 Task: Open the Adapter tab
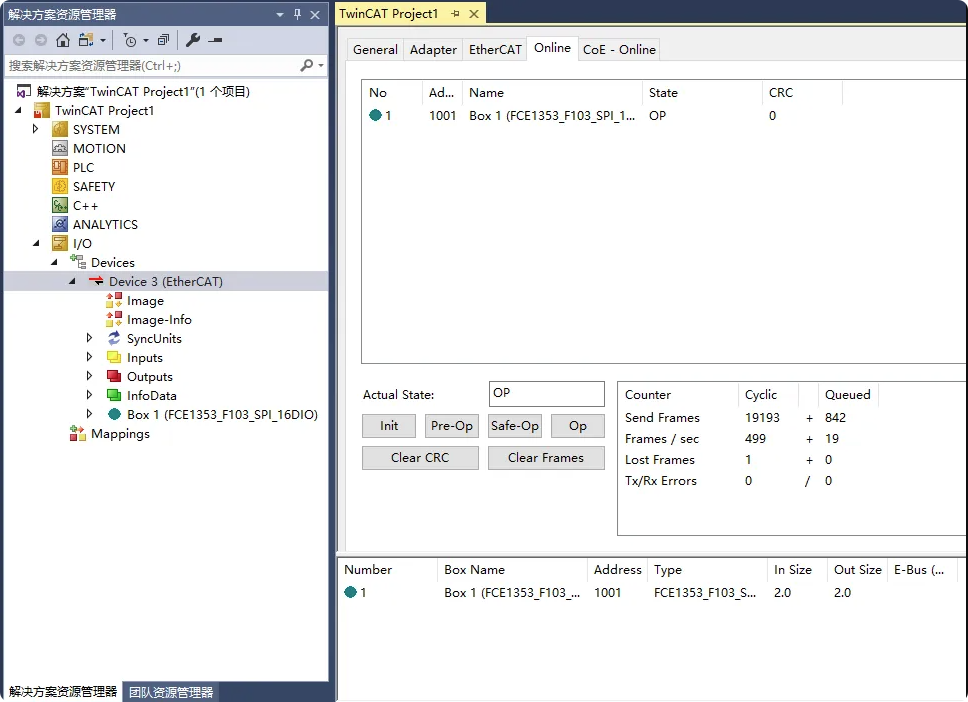tap(433, 49)
